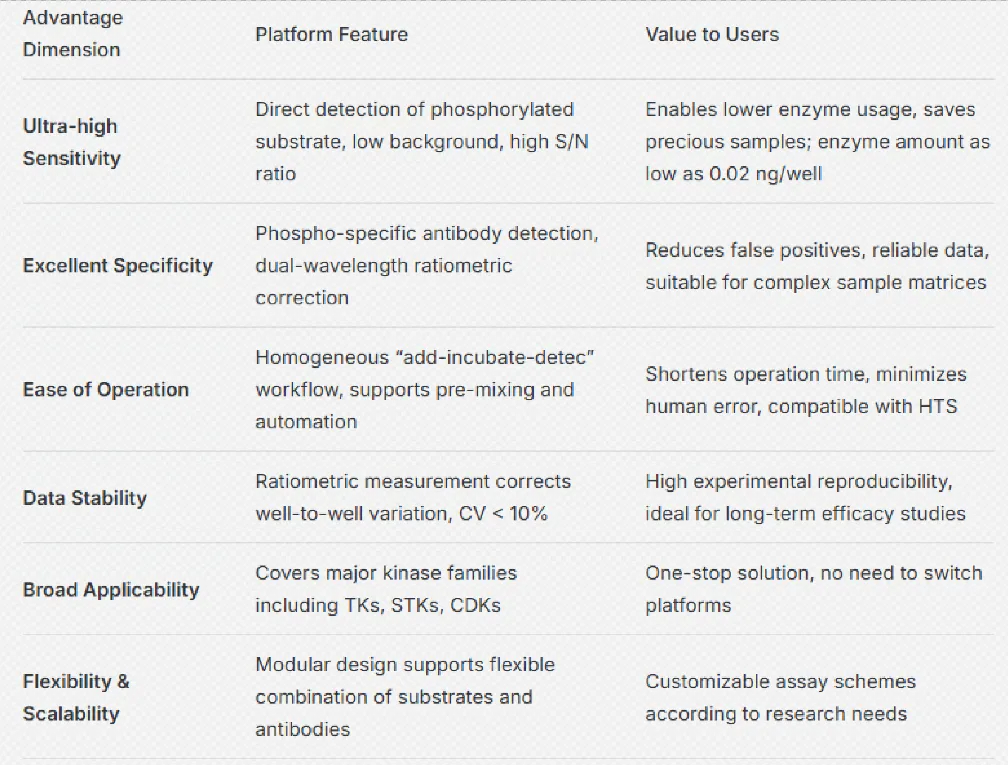The height and width of the screenshot is (765, 1008).
Task: Click the "High experimental reproducibility" value cell
Action: point(805,498)
